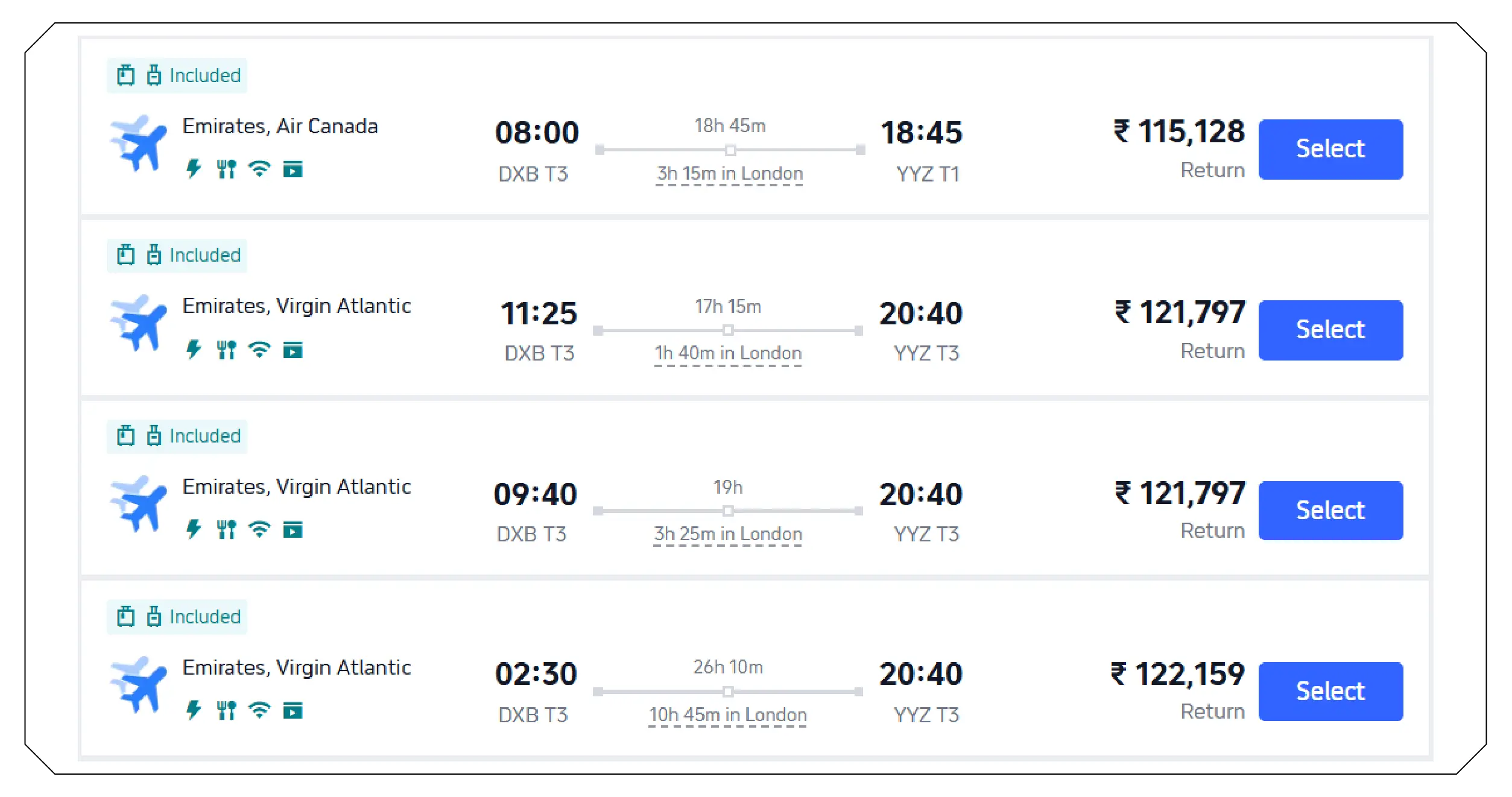Click the Wi-Fi icon on the 02:30 flight
Screen dimensions: 1512x797
click(259, 711)
